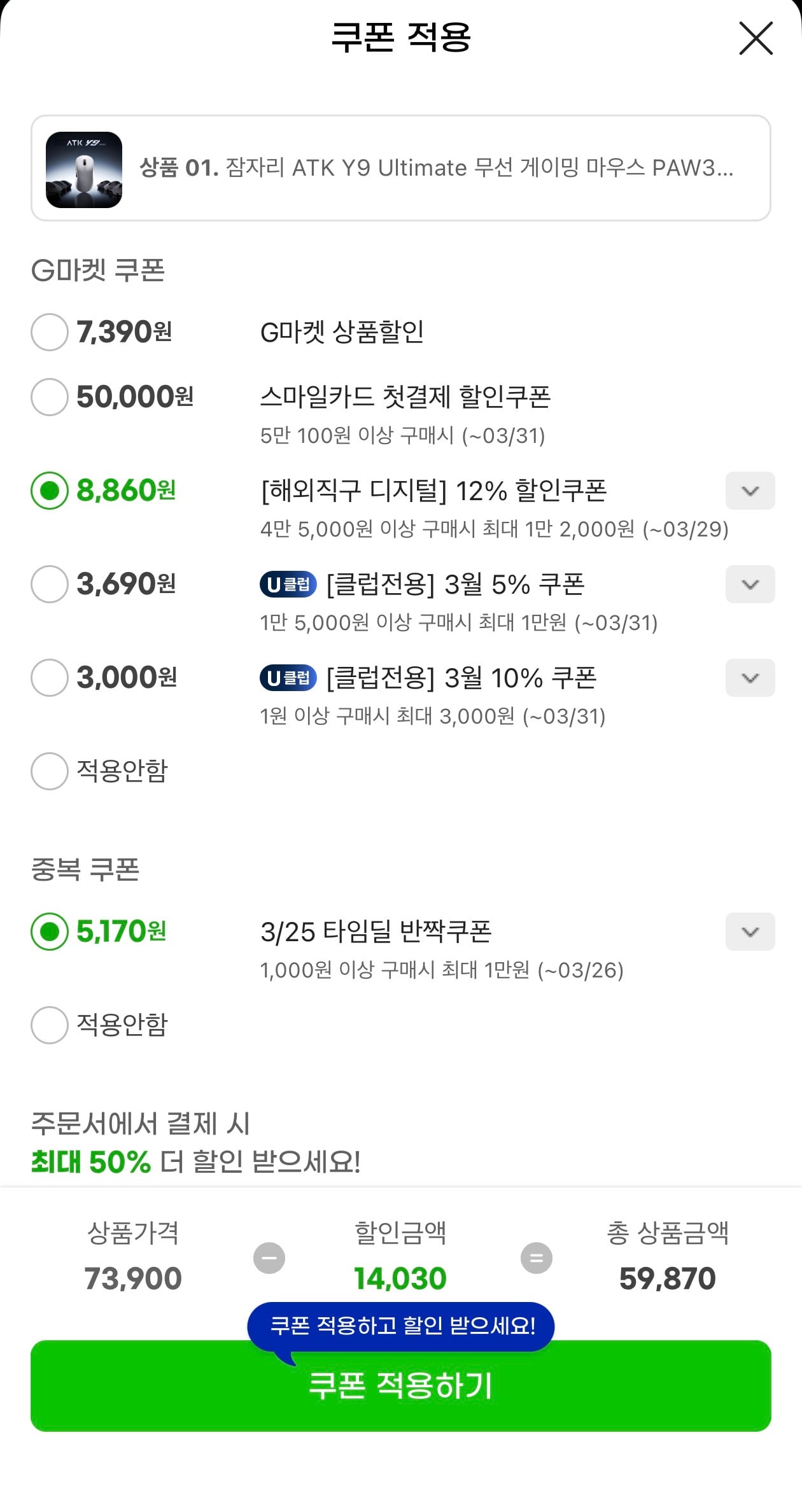The image size is (802, 1512).
Task: Click the 상품 01 product title text
Action: [x=436, y=168]
